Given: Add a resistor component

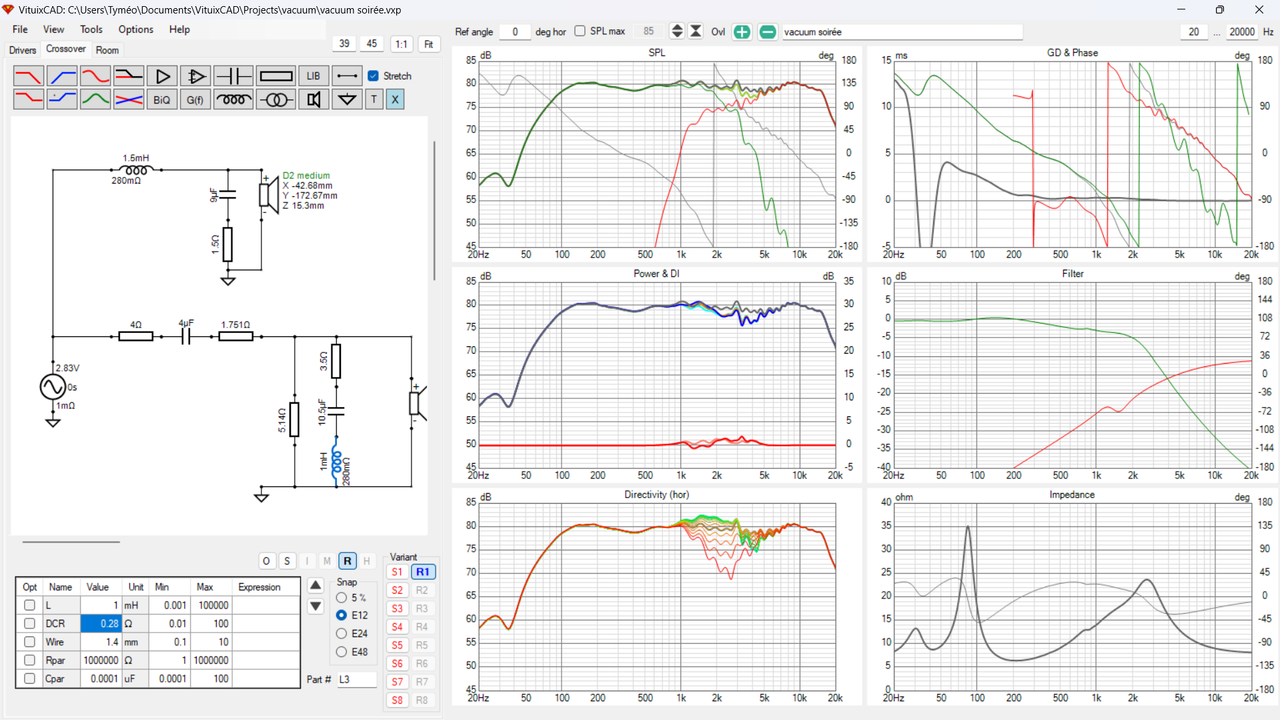Looking at the screenshot, I should [275, 76].
